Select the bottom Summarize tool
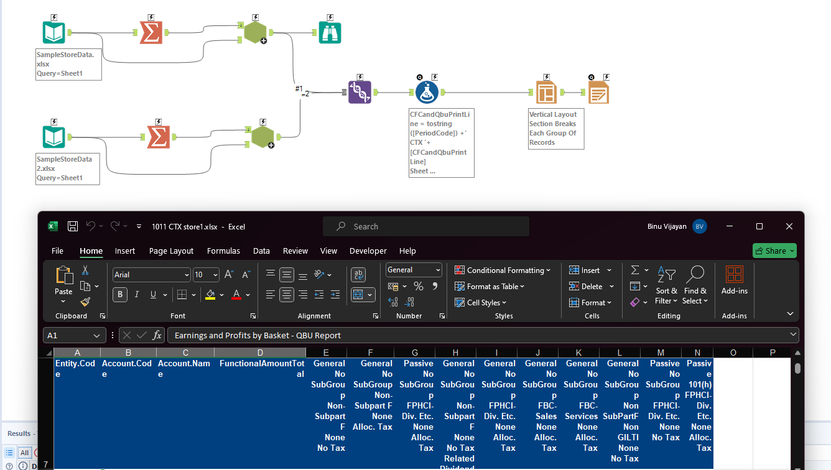This screenshot has height=470, width=831. coord(158,137)
